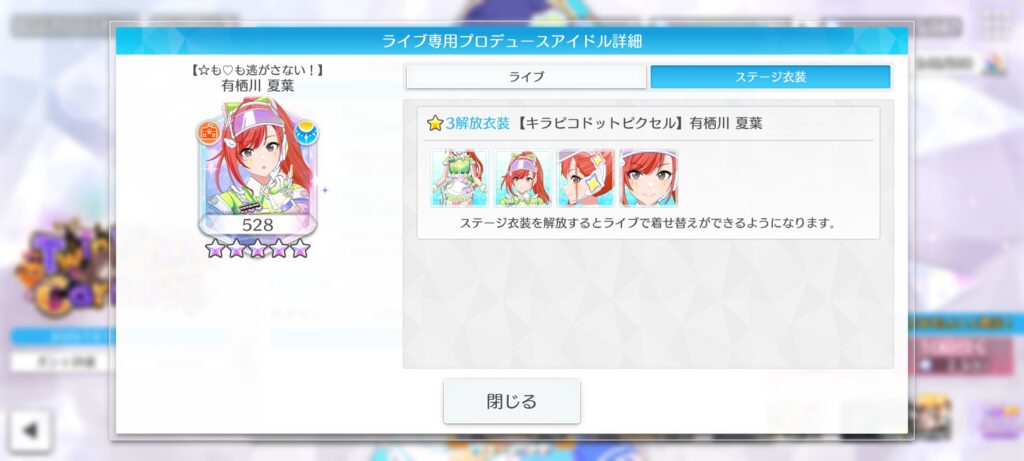Close the dialog with 閉じる button
1024x461 pixels.
pos(512,401)
